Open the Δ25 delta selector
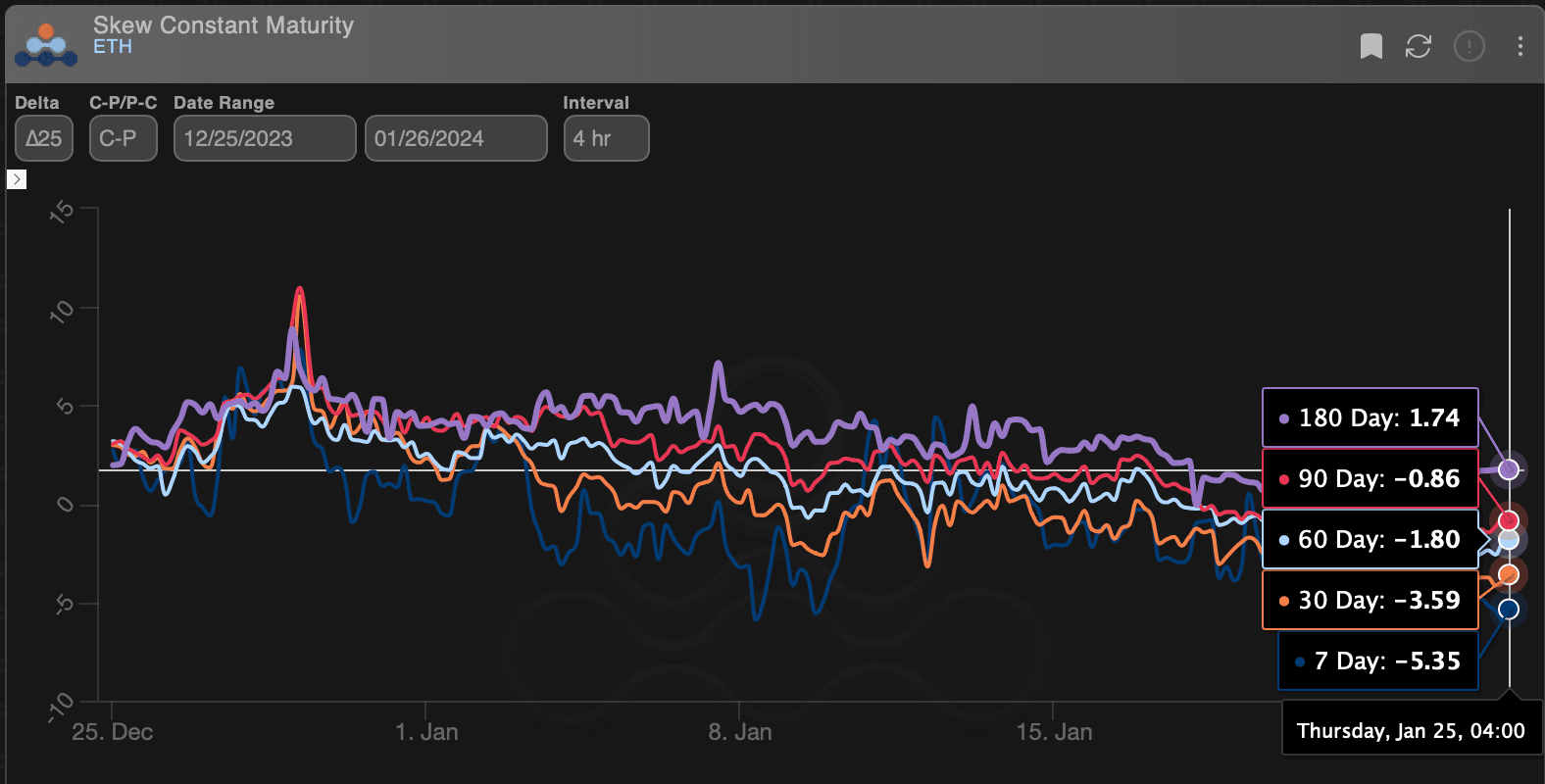Screen dimensions: 1545x784 44,138
